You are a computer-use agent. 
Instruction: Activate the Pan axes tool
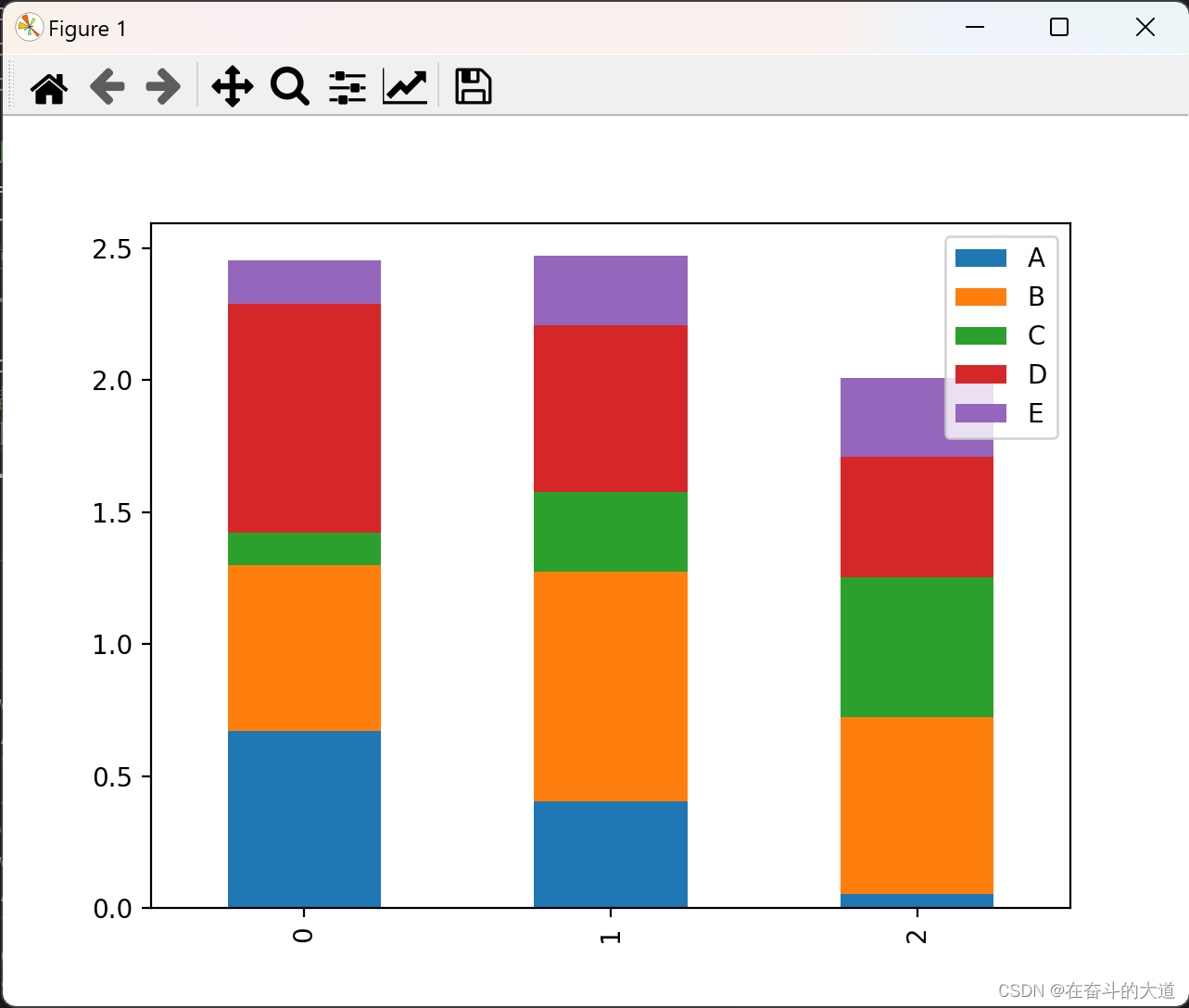click(x=232, y=87)
